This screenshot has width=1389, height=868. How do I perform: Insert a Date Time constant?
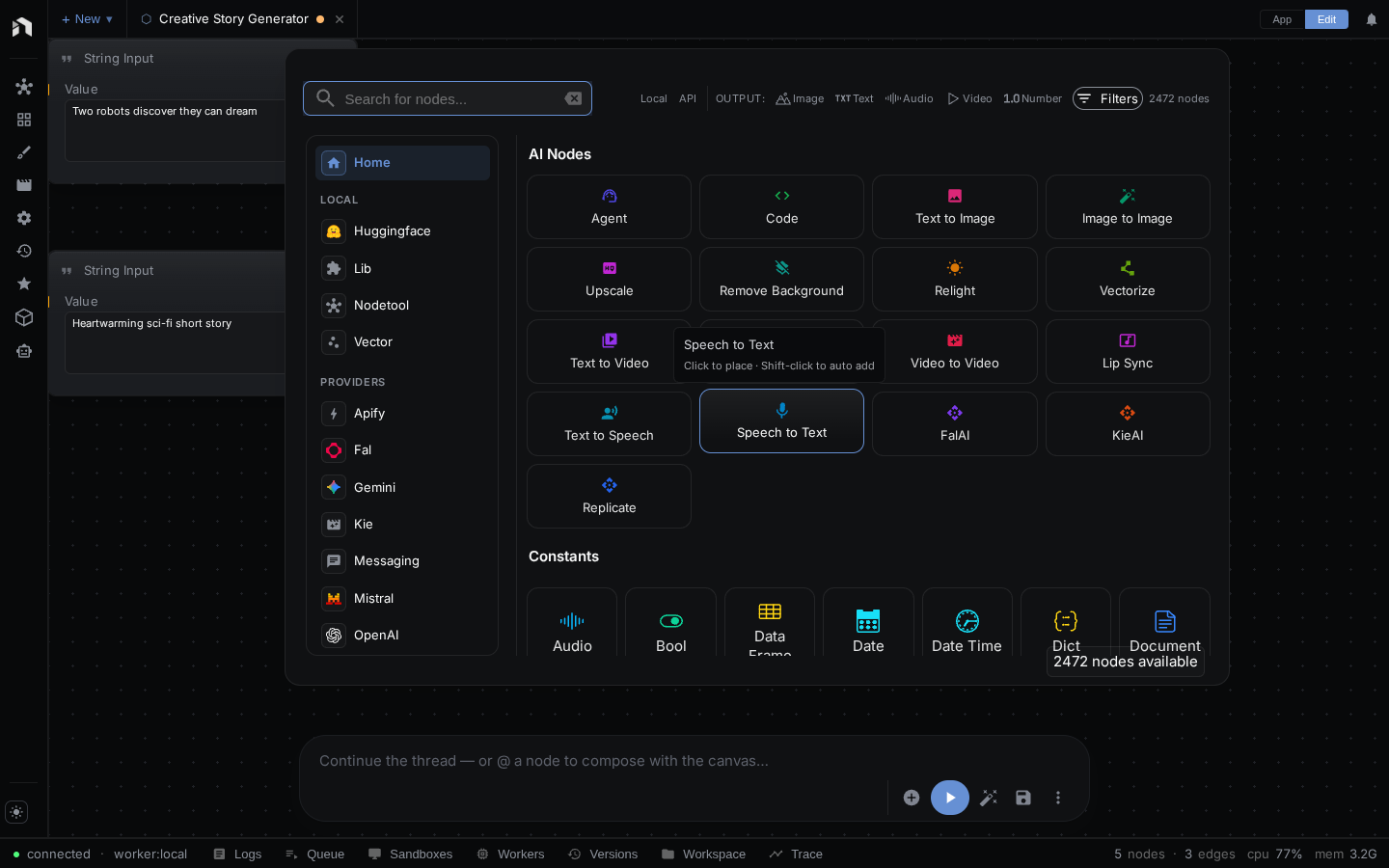click(x=967, y=622)
